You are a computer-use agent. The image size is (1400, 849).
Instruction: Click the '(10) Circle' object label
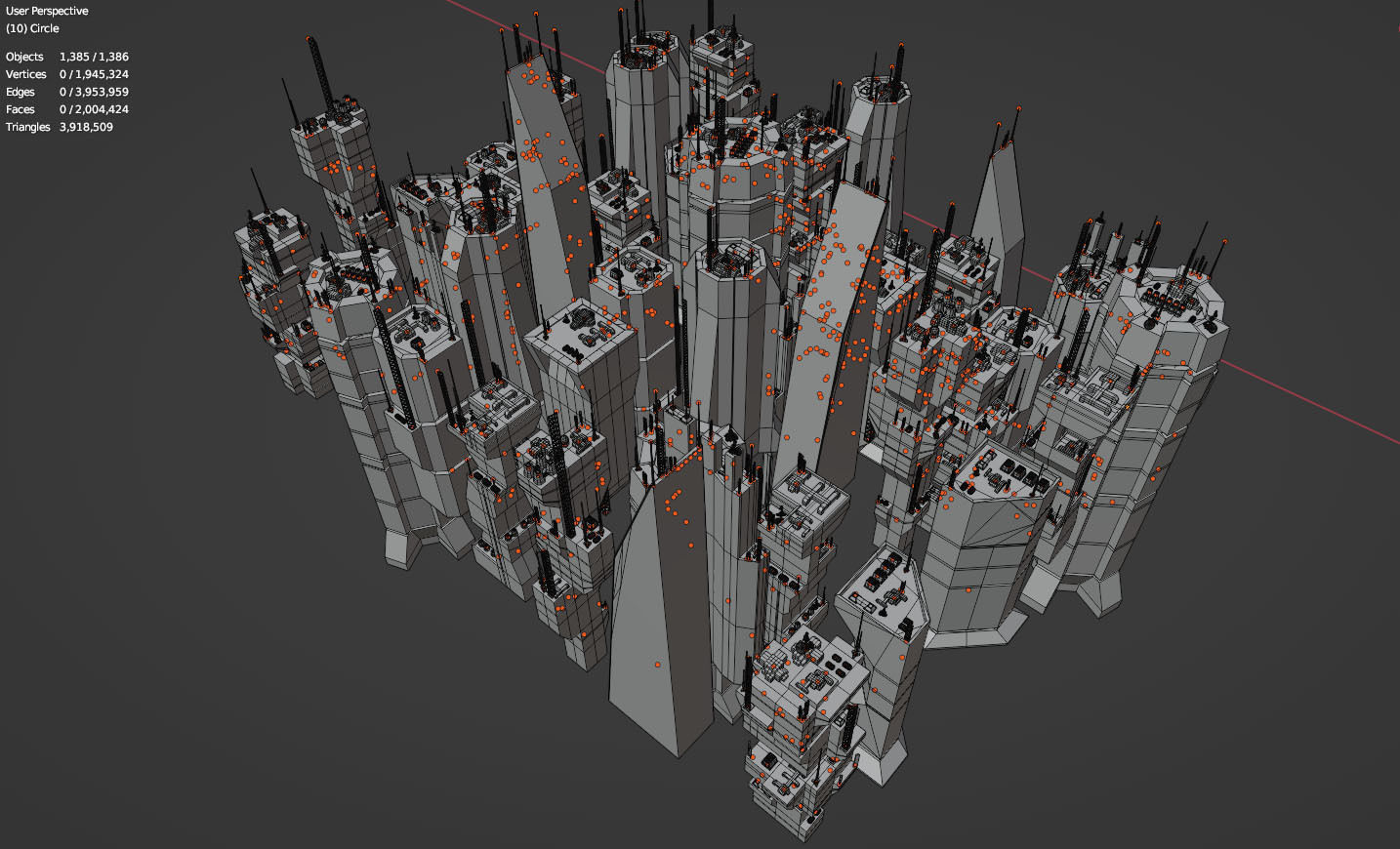(32, 28)
